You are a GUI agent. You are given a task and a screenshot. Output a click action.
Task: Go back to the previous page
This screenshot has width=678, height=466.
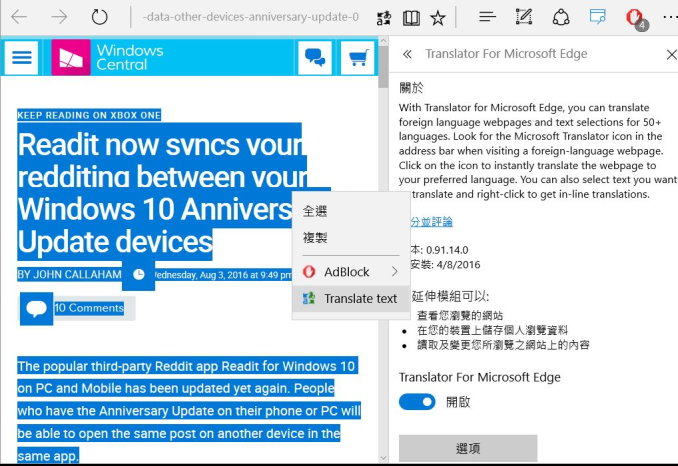19,17
